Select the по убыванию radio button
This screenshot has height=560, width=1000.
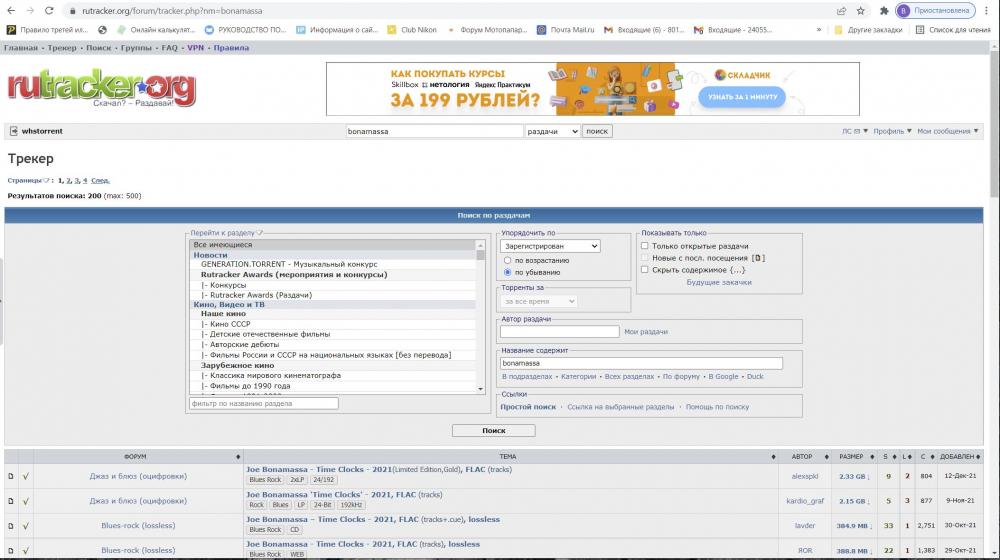508,272
